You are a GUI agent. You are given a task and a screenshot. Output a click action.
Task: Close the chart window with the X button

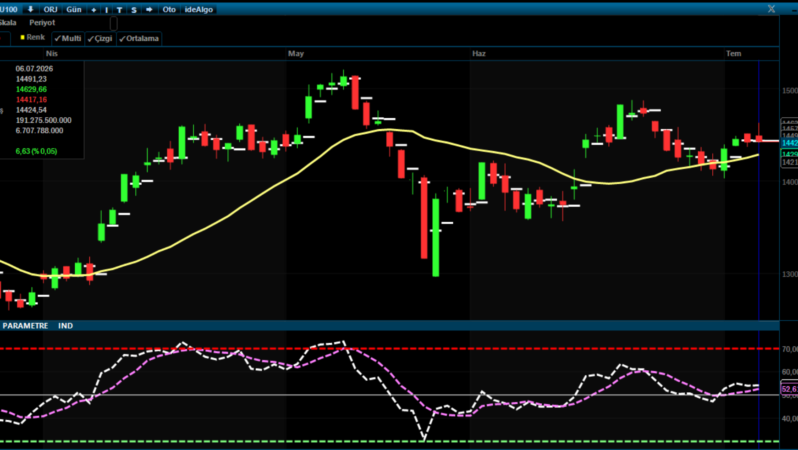click(x=772, y=9)
